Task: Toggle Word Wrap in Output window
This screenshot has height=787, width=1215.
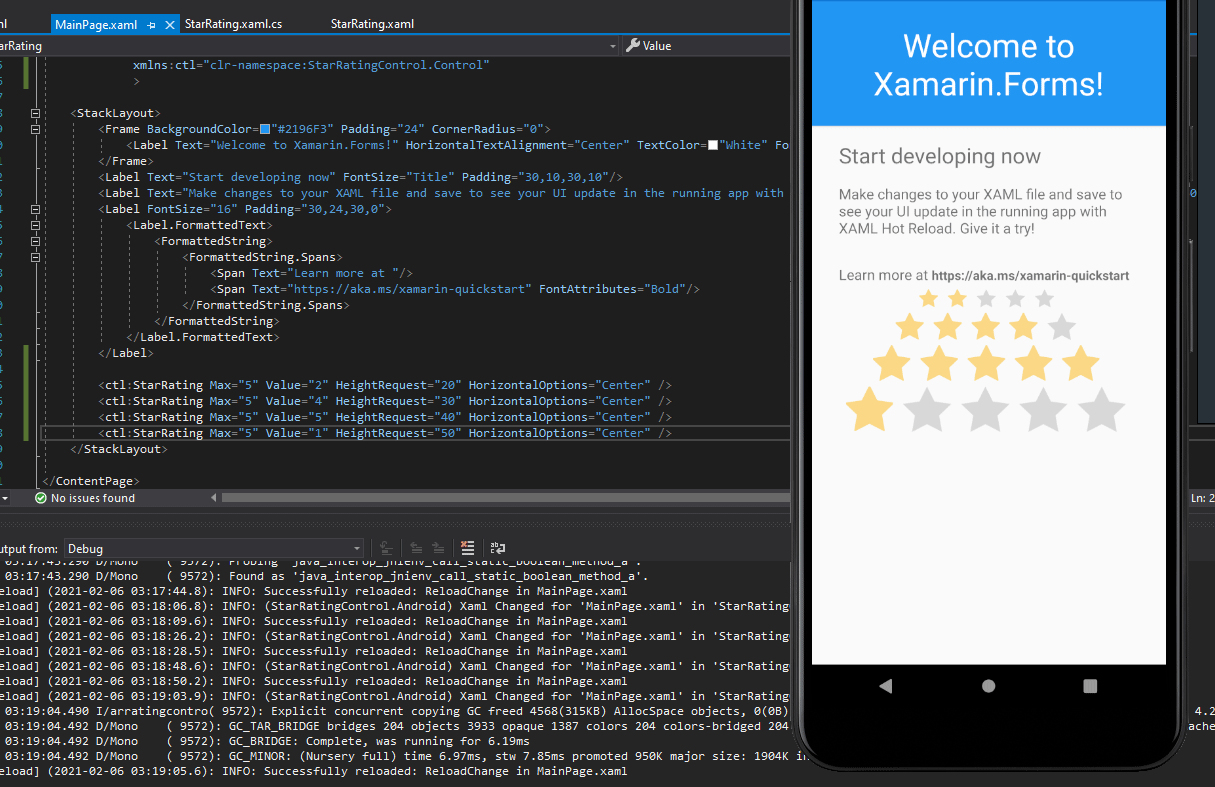Action: [497, 548]
